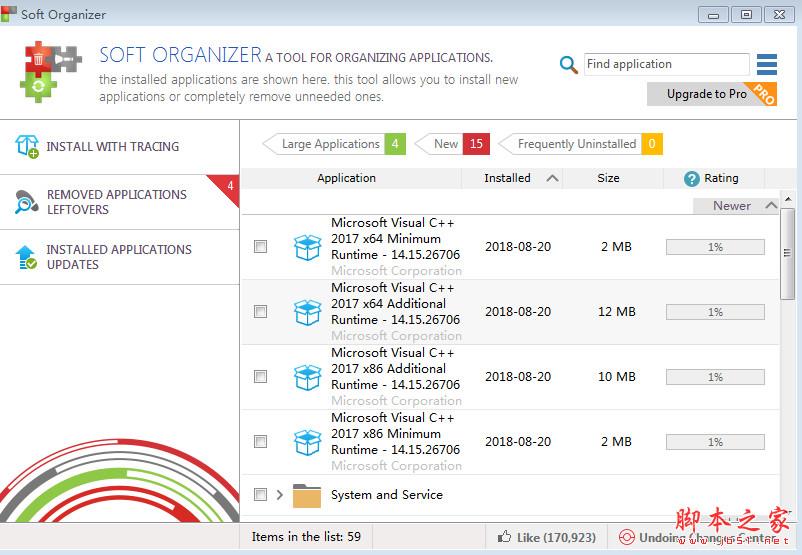
Task: Click the vertical scrollbar thumb
Action: [787, 253]
